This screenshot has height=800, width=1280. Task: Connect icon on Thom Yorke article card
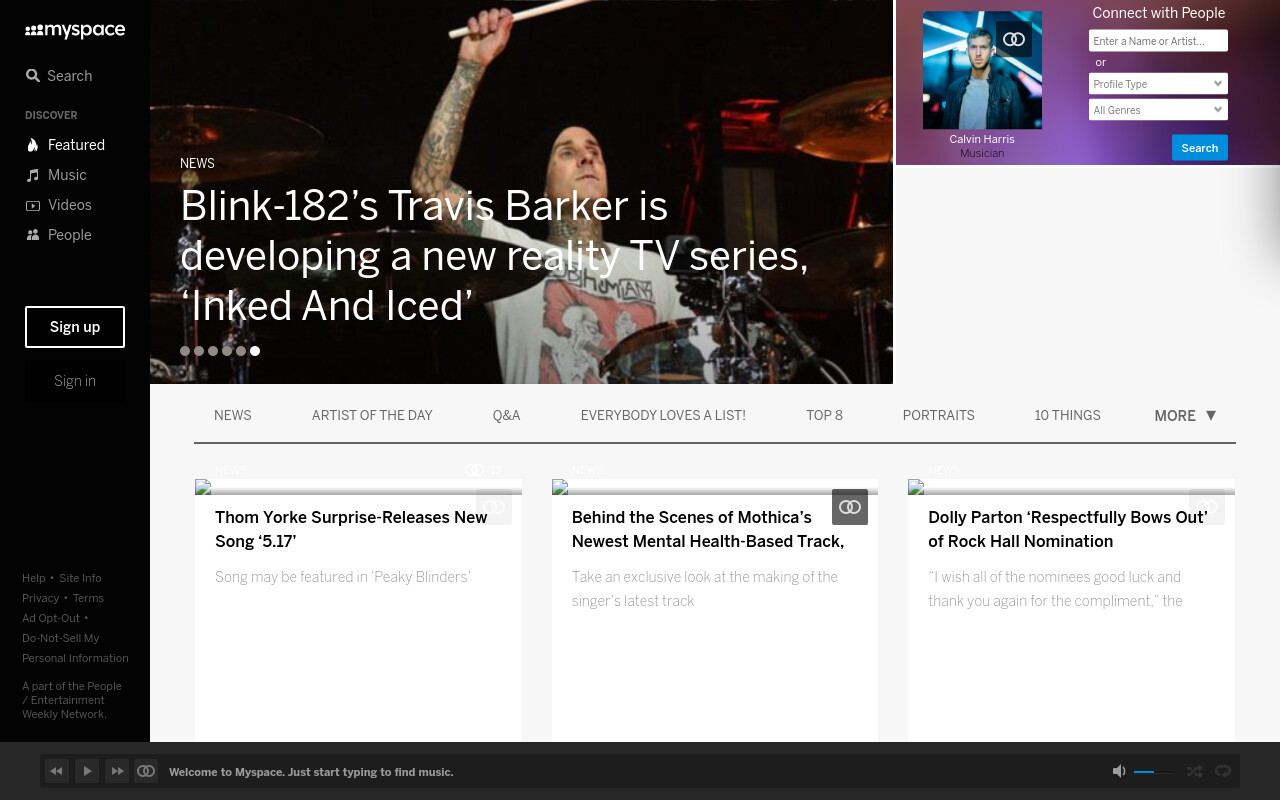point(494,507)
